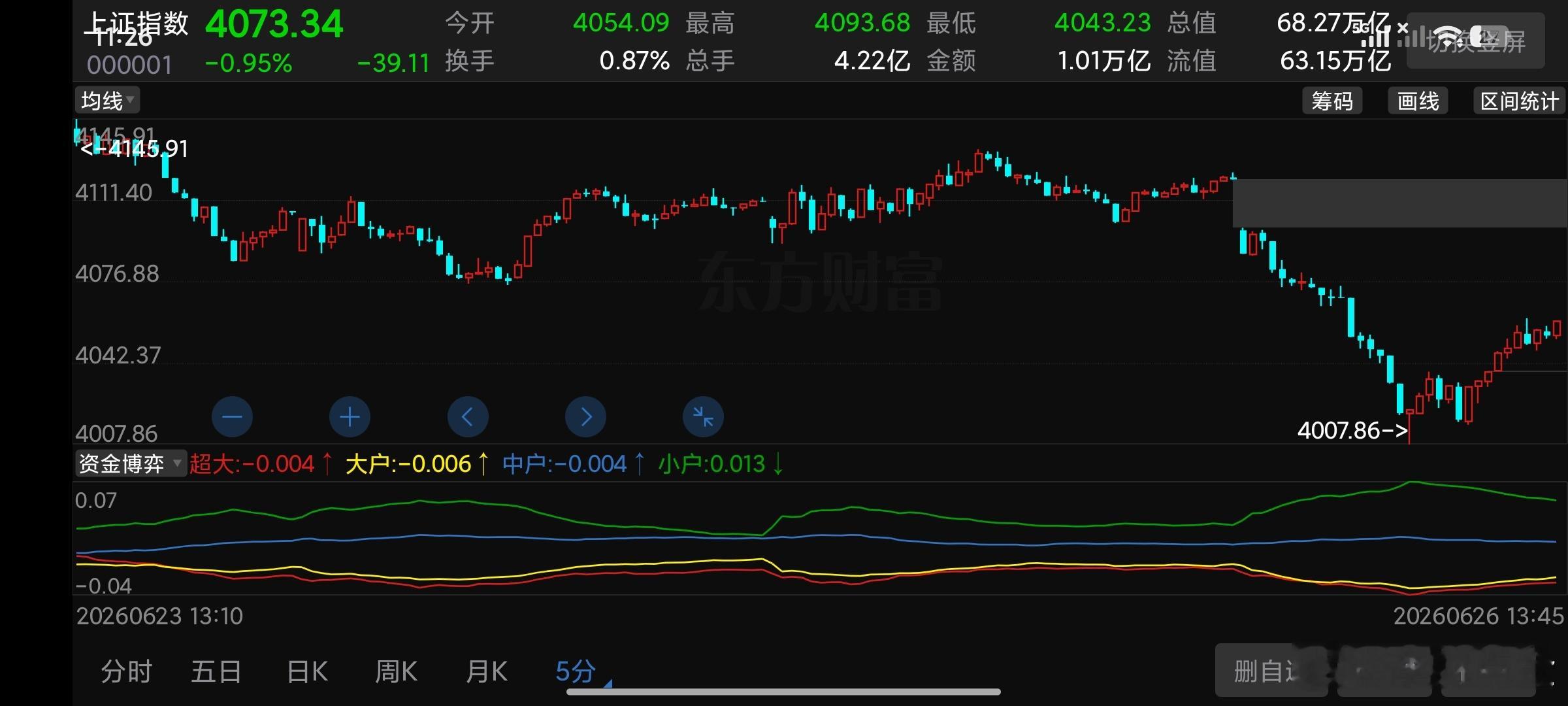Screen dimensions: 1568x706
Task: Tap the 最高 value 4093.68
Action: pyautogui.click(x=862, y=23)
